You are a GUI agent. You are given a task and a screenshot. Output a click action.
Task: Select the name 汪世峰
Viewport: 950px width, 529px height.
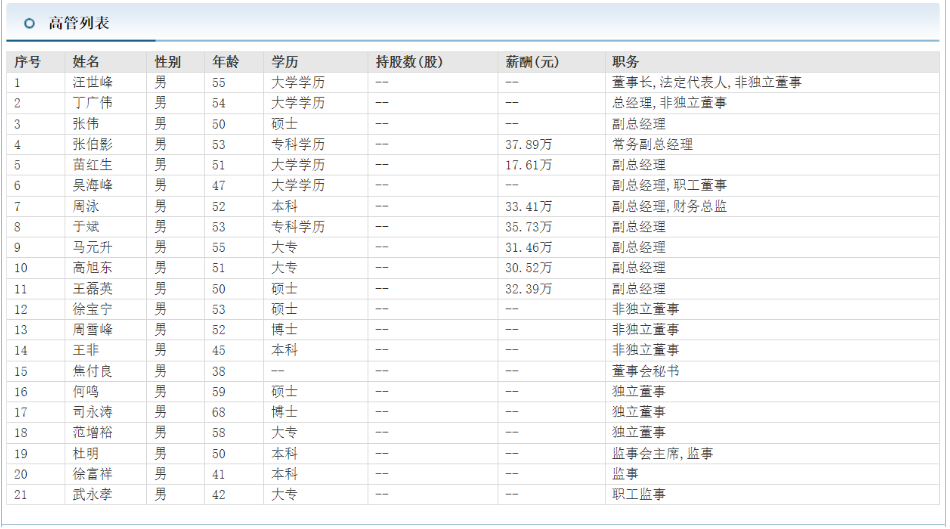93,82
